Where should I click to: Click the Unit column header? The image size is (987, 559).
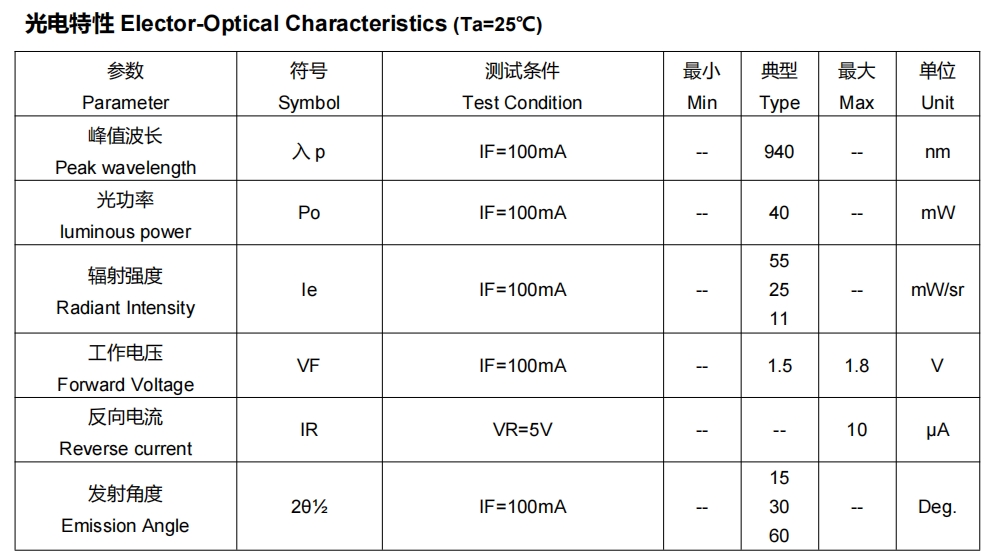coord(937,84)
